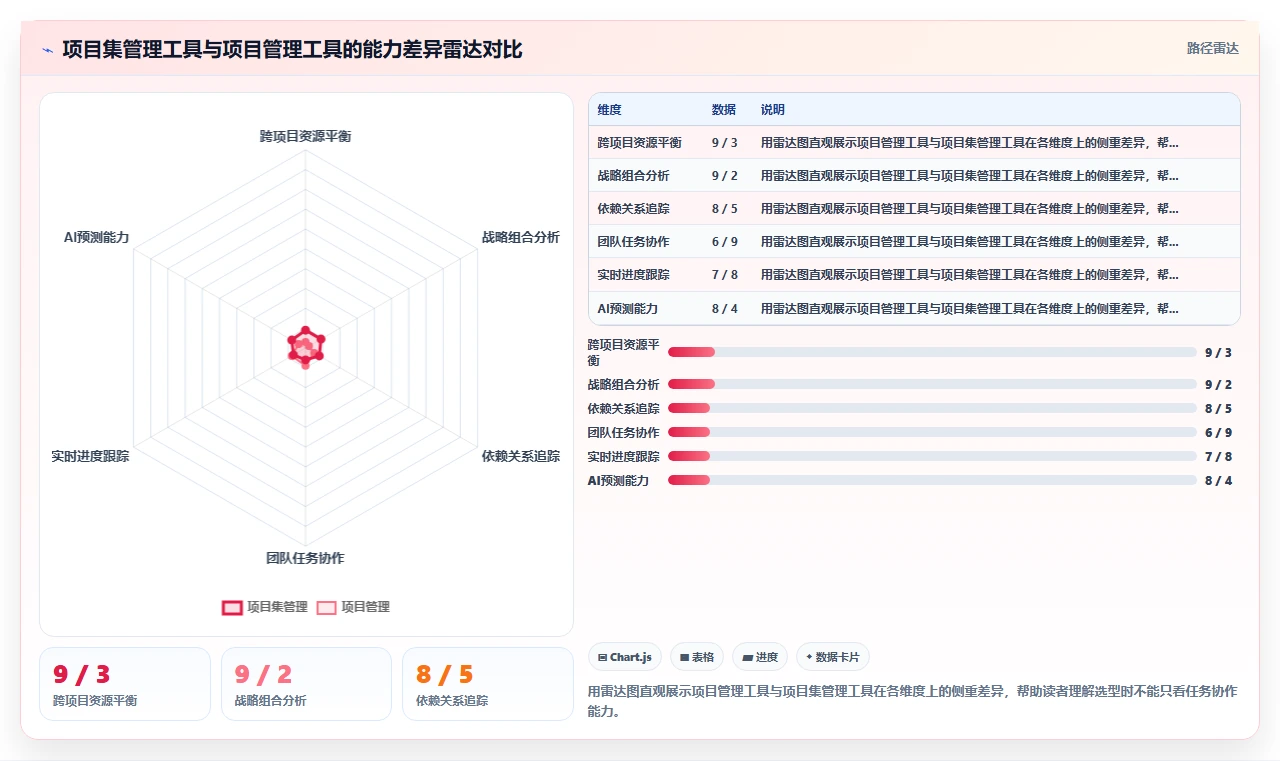Click the 路径雷达 label in the header

coord(1212,48)
